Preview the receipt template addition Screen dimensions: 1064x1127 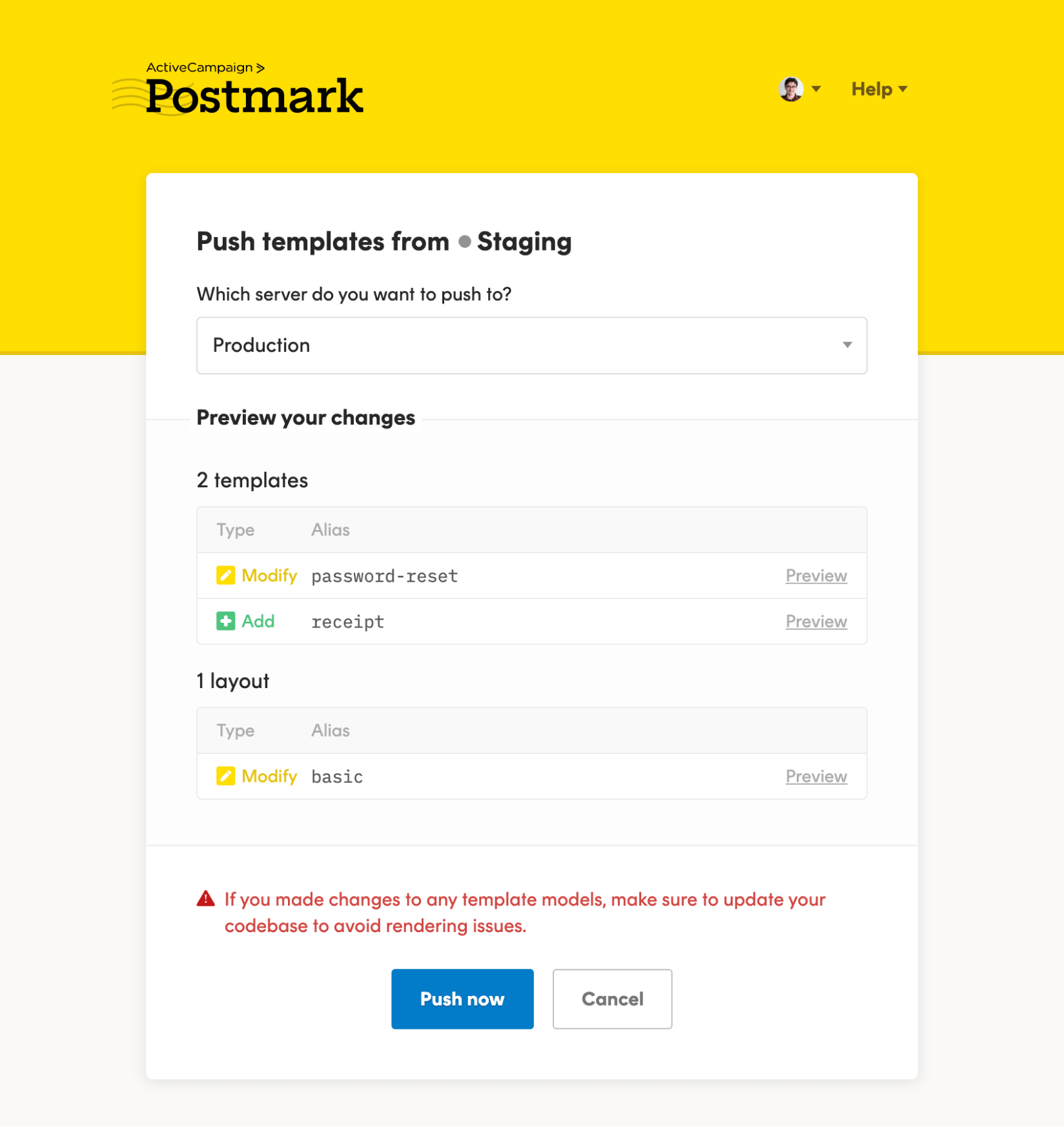pos(815,621)
